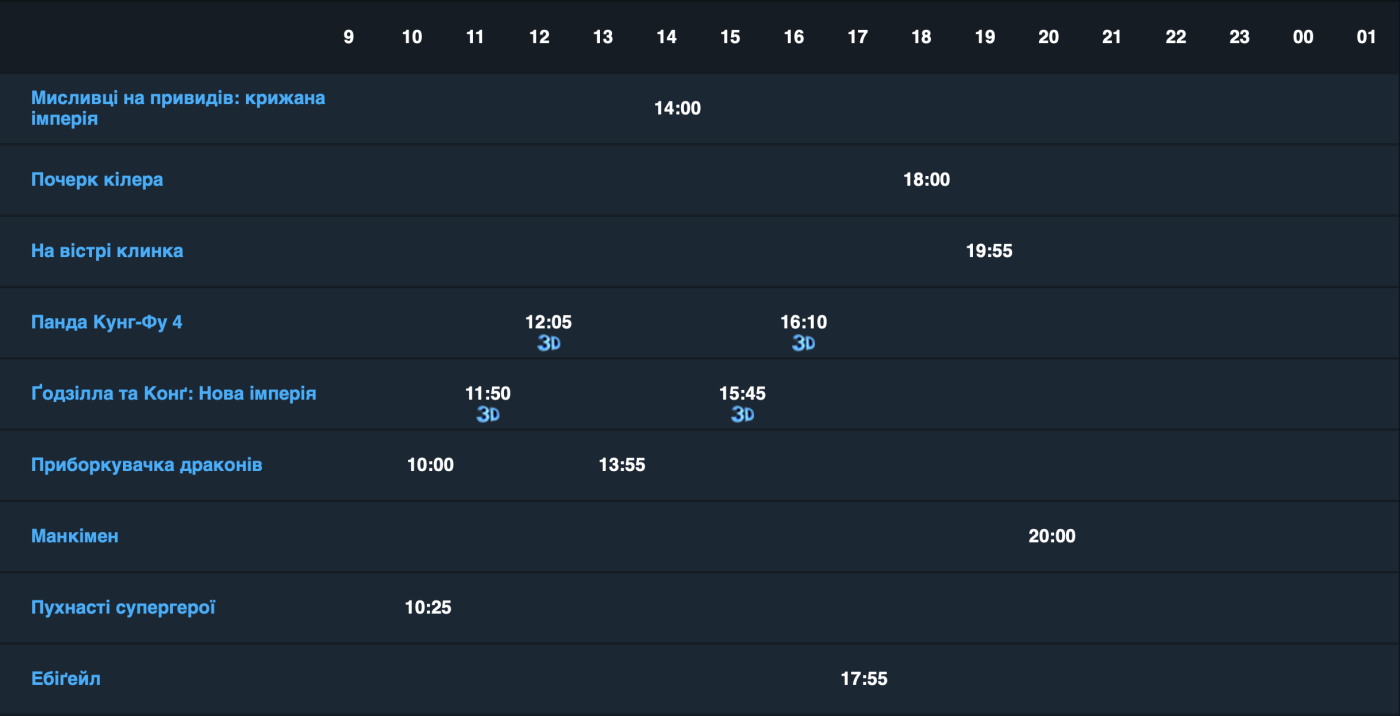Select the 18:00 session of Почерк кілера
Screen dimensions: 1400x716
pos(926,180)
